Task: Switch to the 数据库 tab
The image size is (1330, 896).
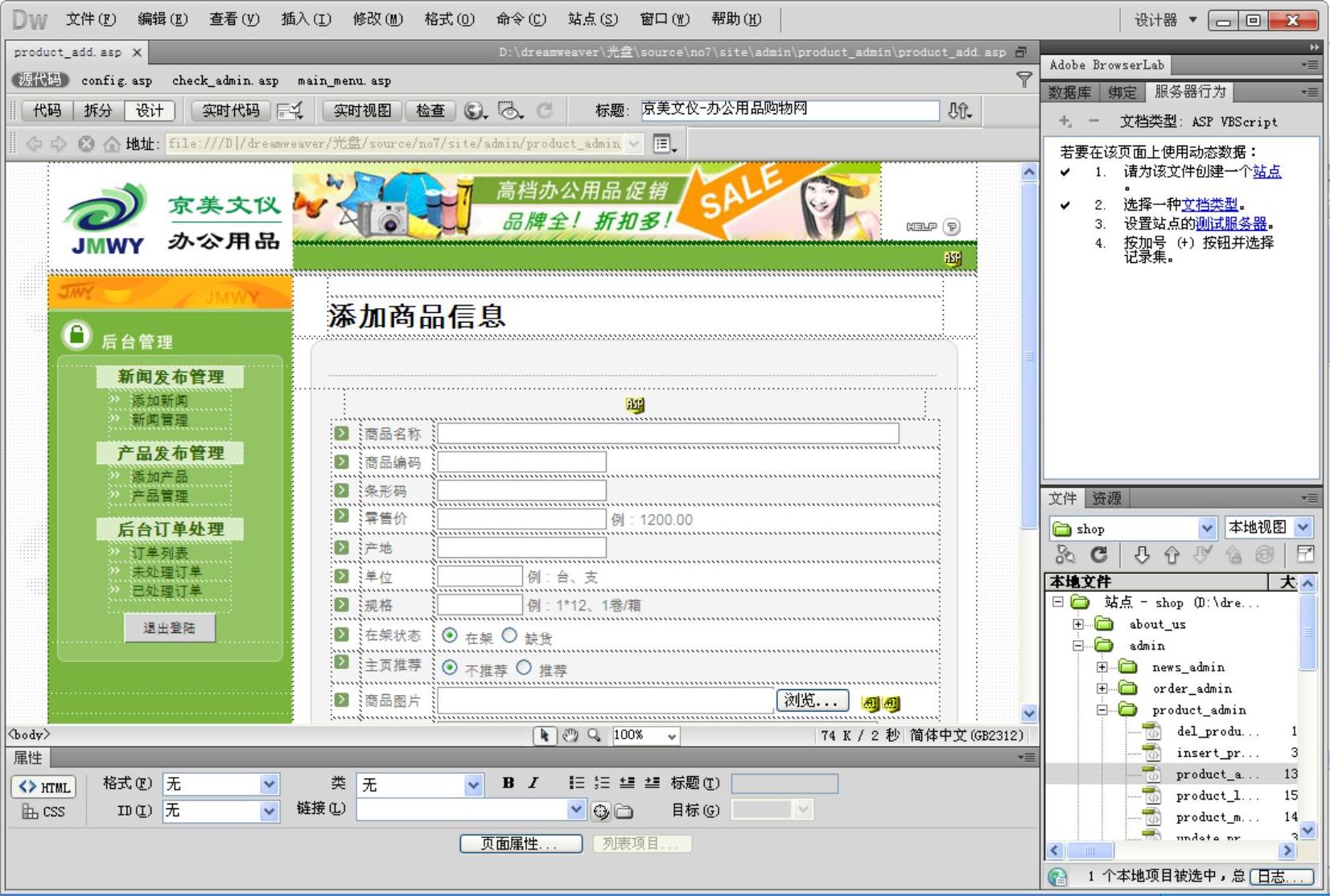Action: click(x=1069, y=92)
